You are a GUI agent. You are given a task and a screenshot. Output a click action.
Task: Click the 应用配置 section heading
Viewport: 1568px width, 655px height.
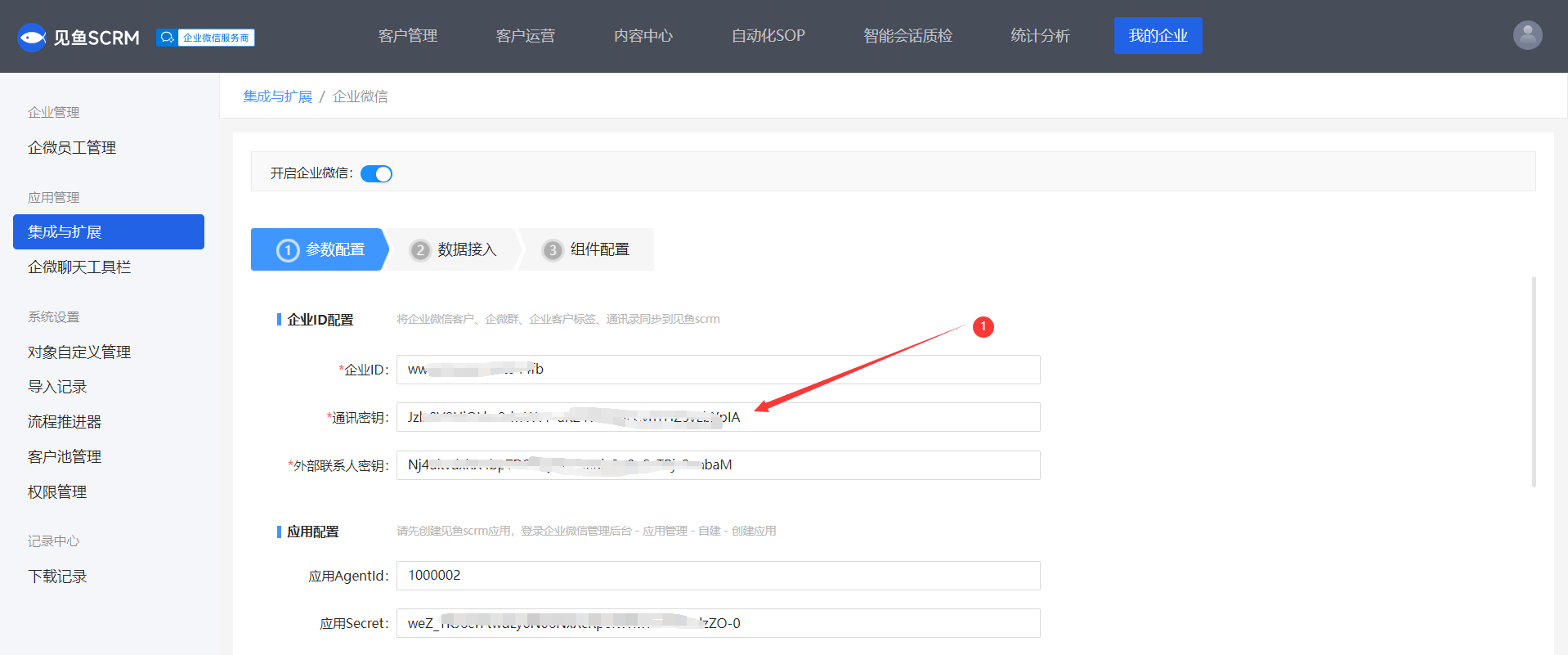point(313,532)
